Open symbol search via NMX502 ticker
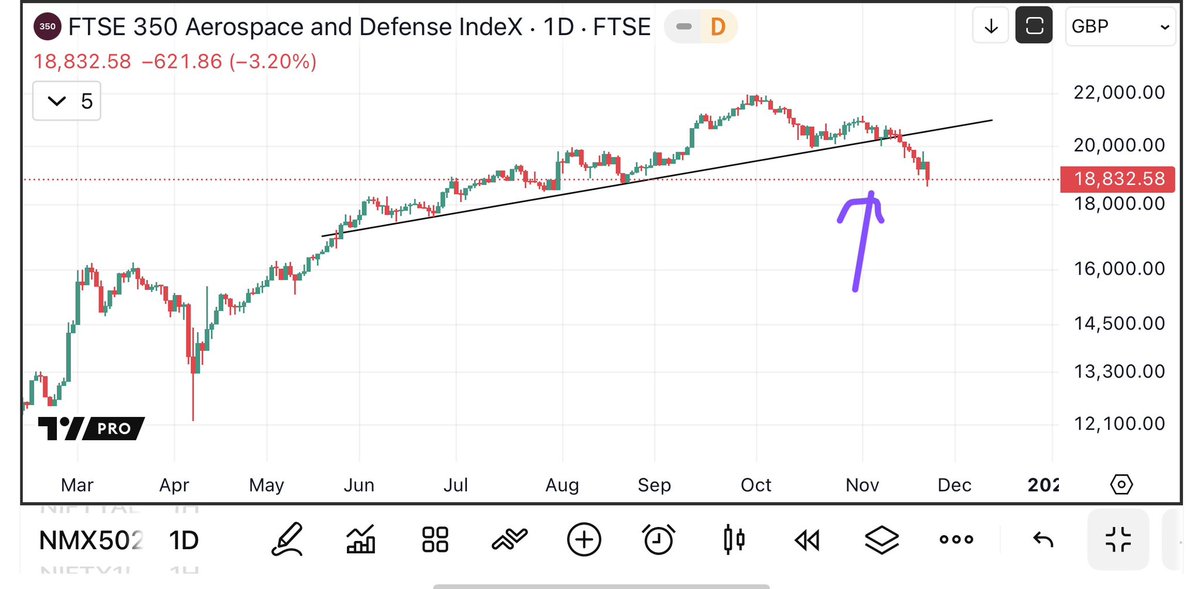Viewport: 1200px width, 589px height. tap(90, 540)
